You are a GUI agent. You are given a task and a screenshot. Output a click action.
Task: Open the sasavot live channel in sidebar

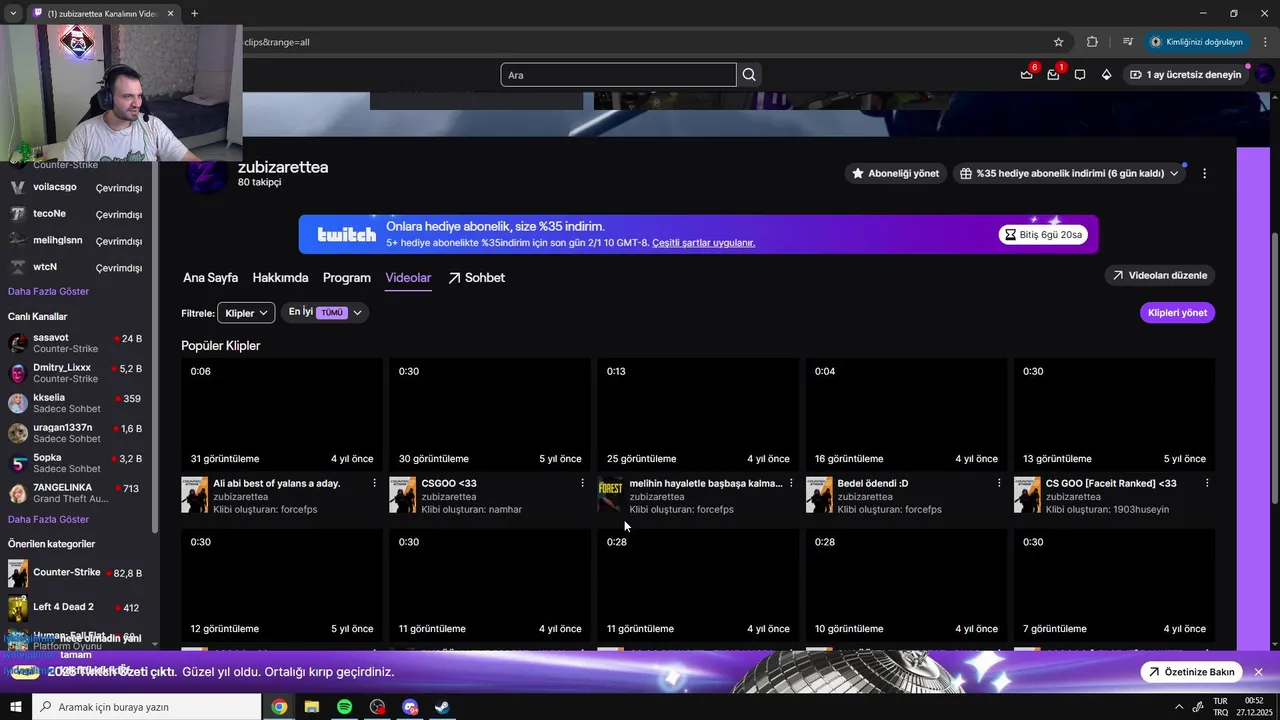point(76,343)
